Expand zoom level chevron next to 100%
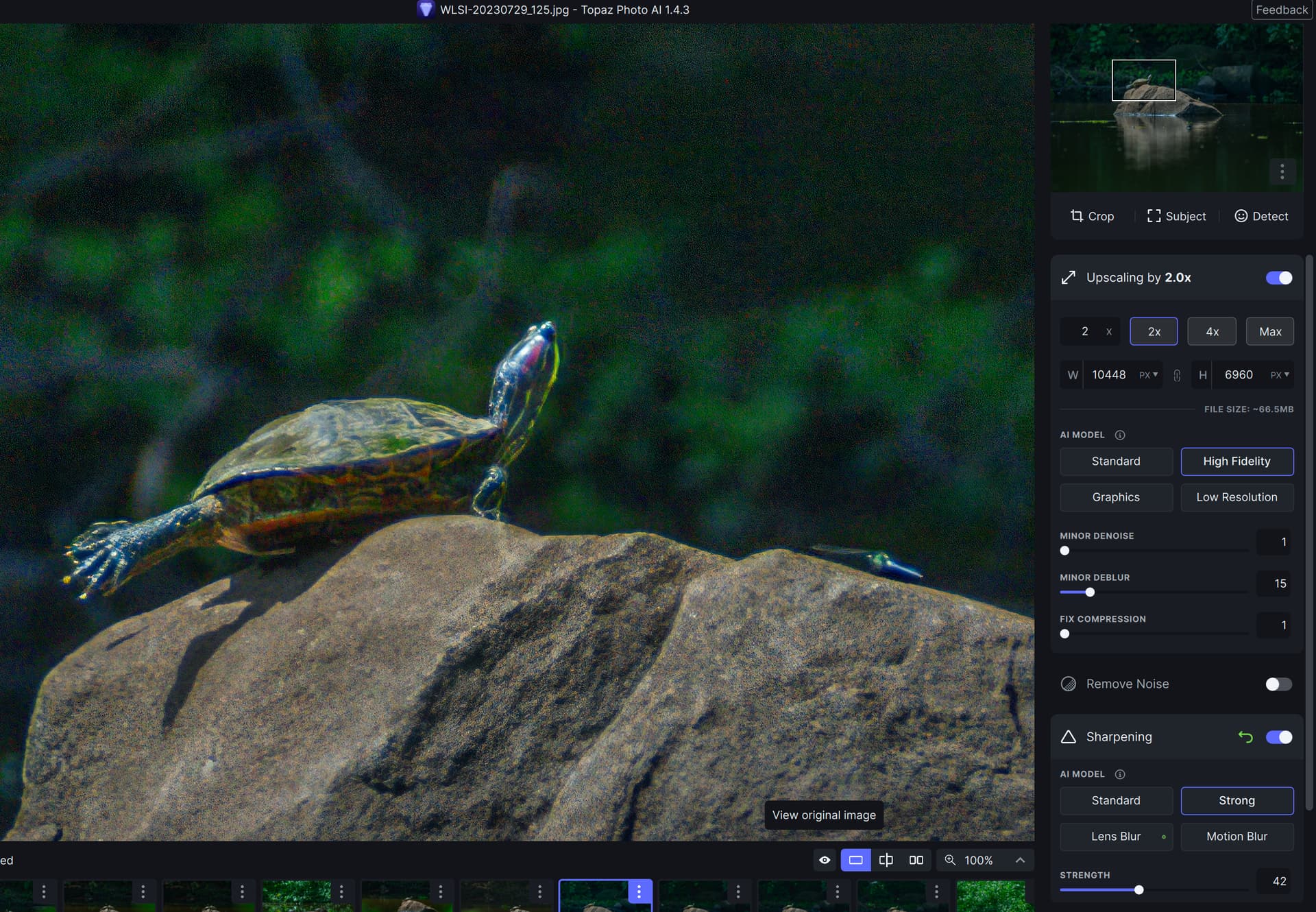Viewport: 1316px width, 912px height. pos(1020,860)
